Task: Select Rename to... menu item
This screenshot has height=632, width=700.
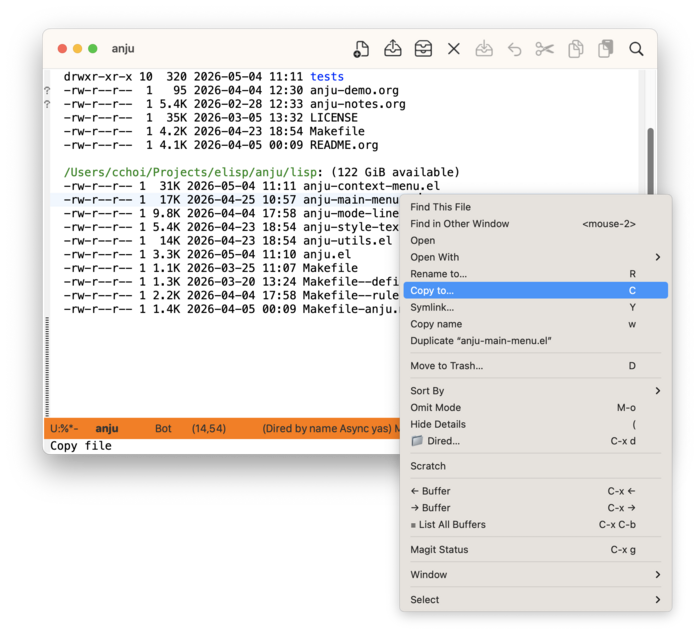Action: click(x=536, y=274)
